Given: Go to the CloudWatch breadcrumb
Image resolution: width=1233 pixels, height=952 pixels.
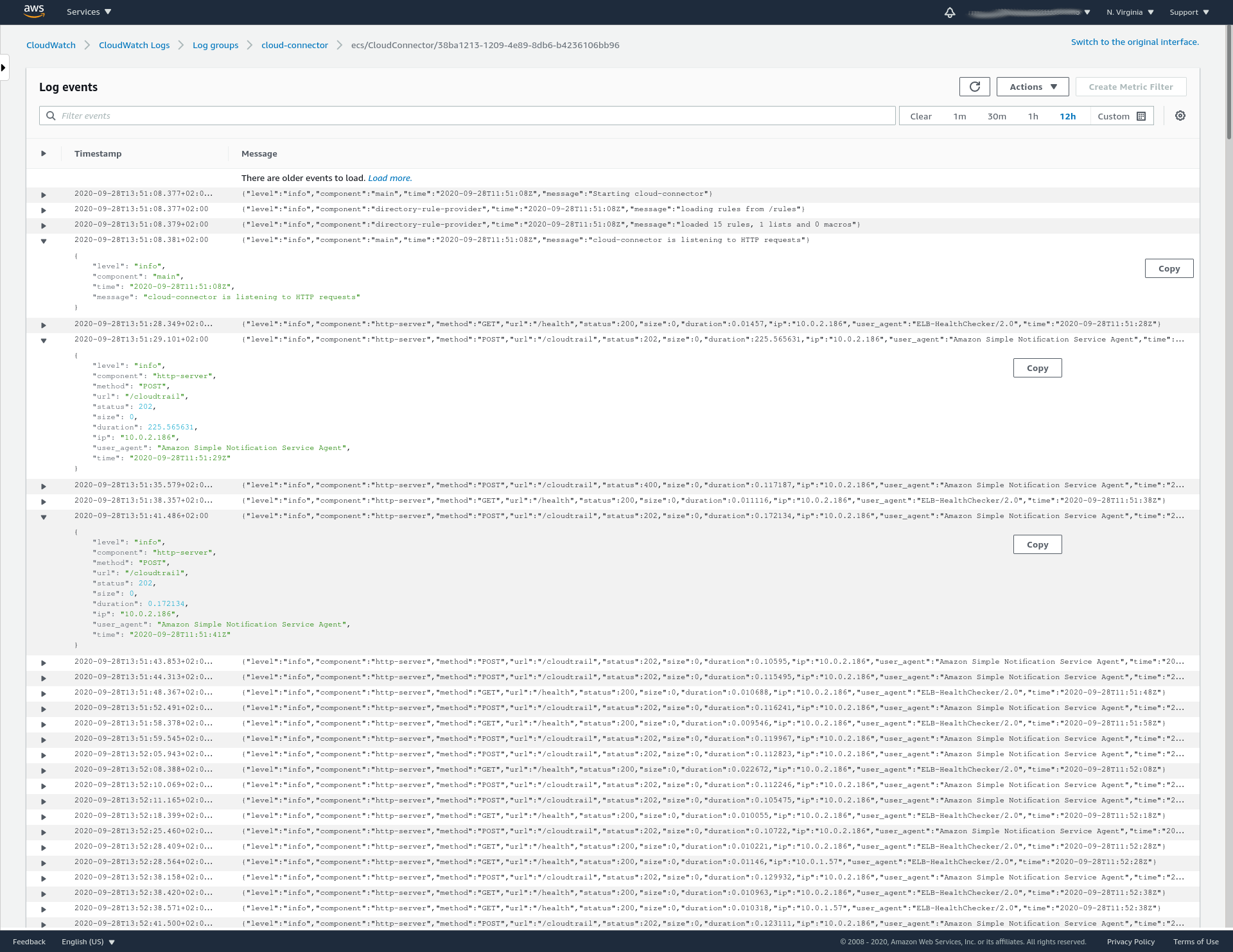Looking at the screenshot, I should click(51, 45).
